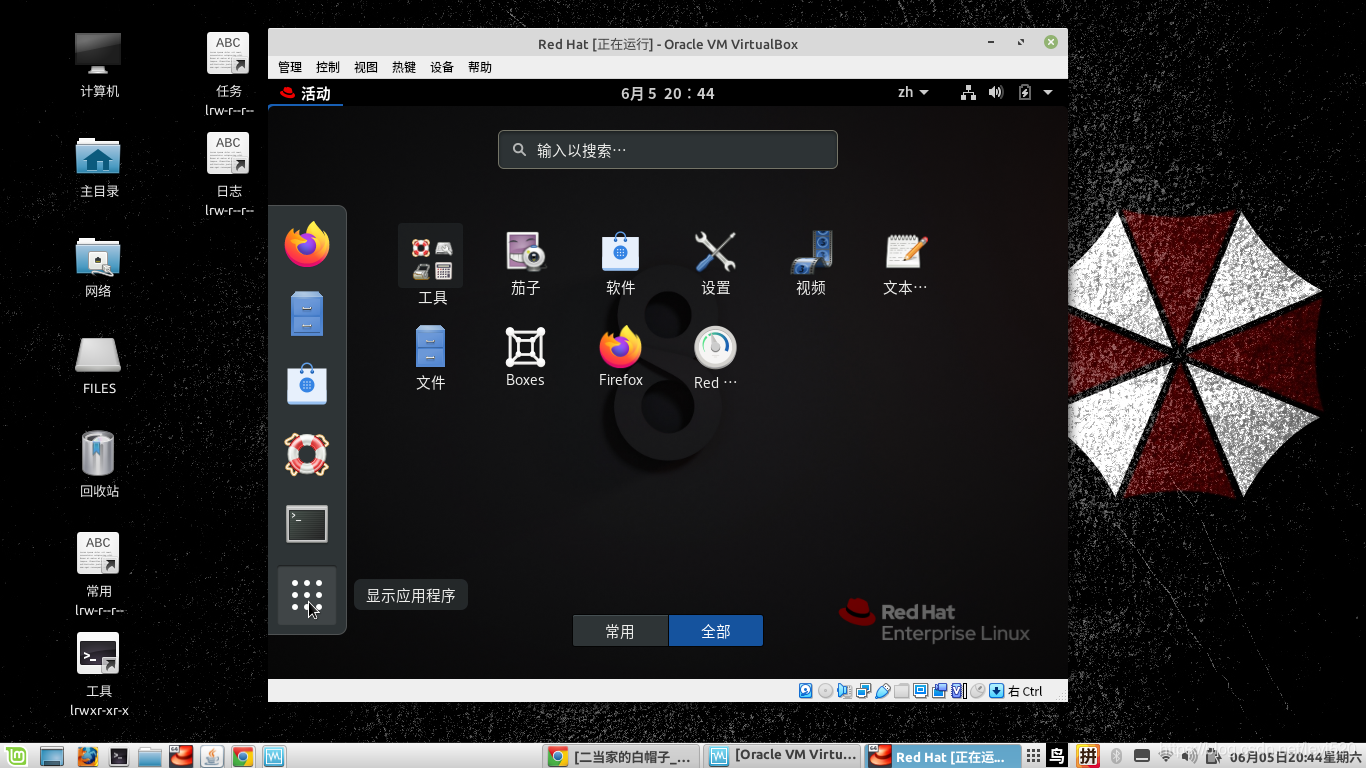Launch the Boxes app
Screen dimensions: 1366x768
click(x=525, y=358)
